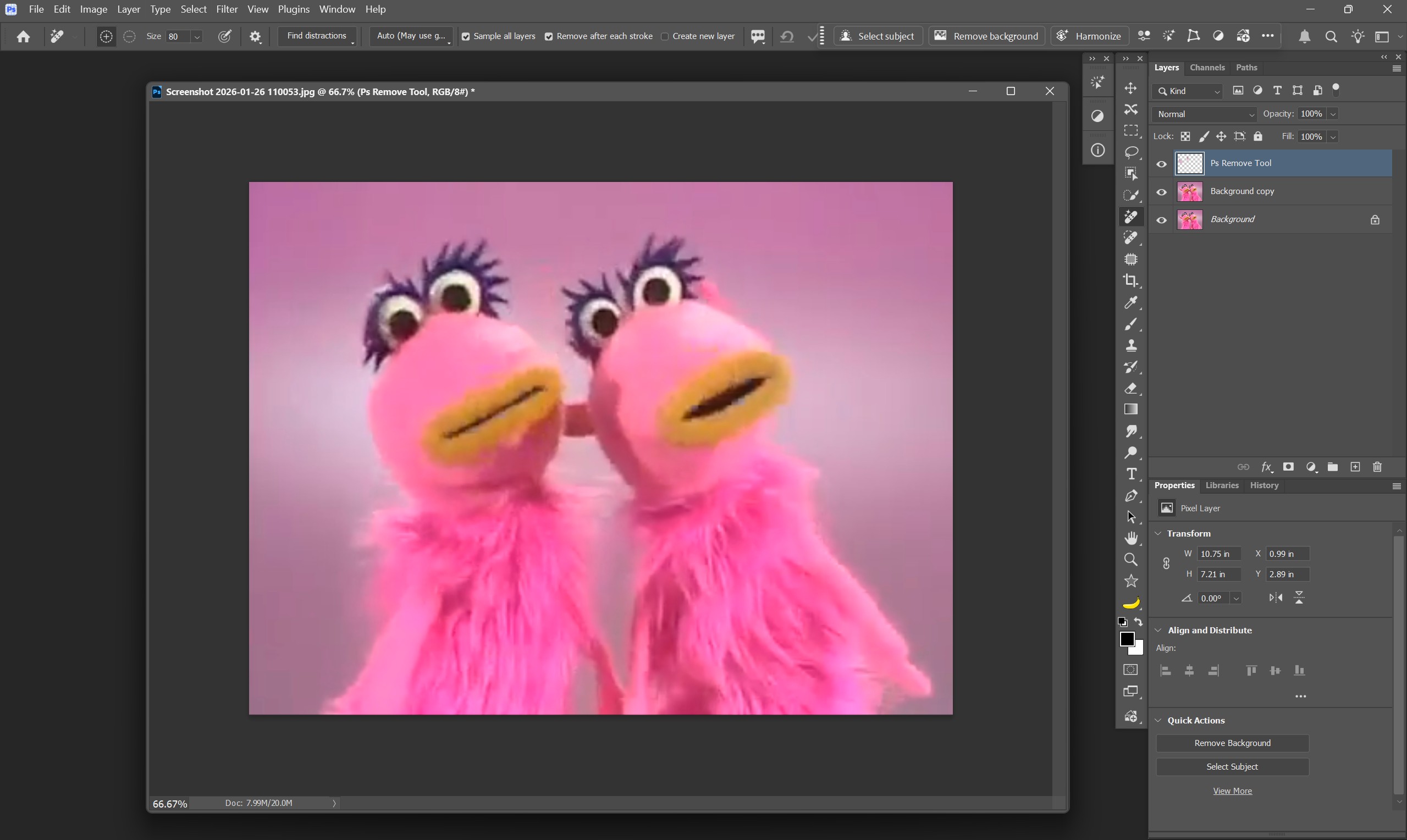This screenshot has height=840, width=1407.
Task: Click the brush Size input field
Action: point(177,36)
